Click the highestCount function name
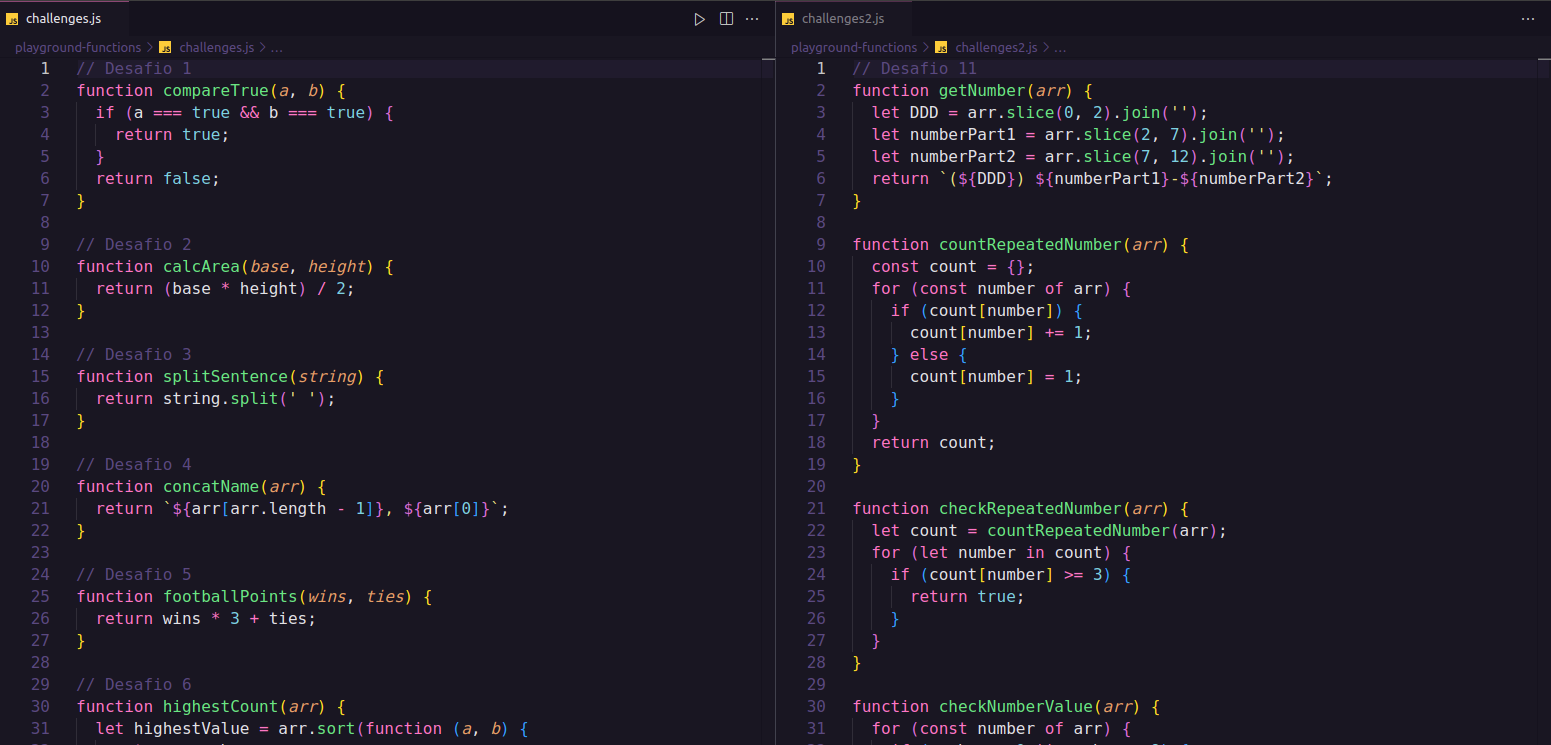Image resolution: width=1551 pixels, height=745 pixels. click(x=220, y=706)
